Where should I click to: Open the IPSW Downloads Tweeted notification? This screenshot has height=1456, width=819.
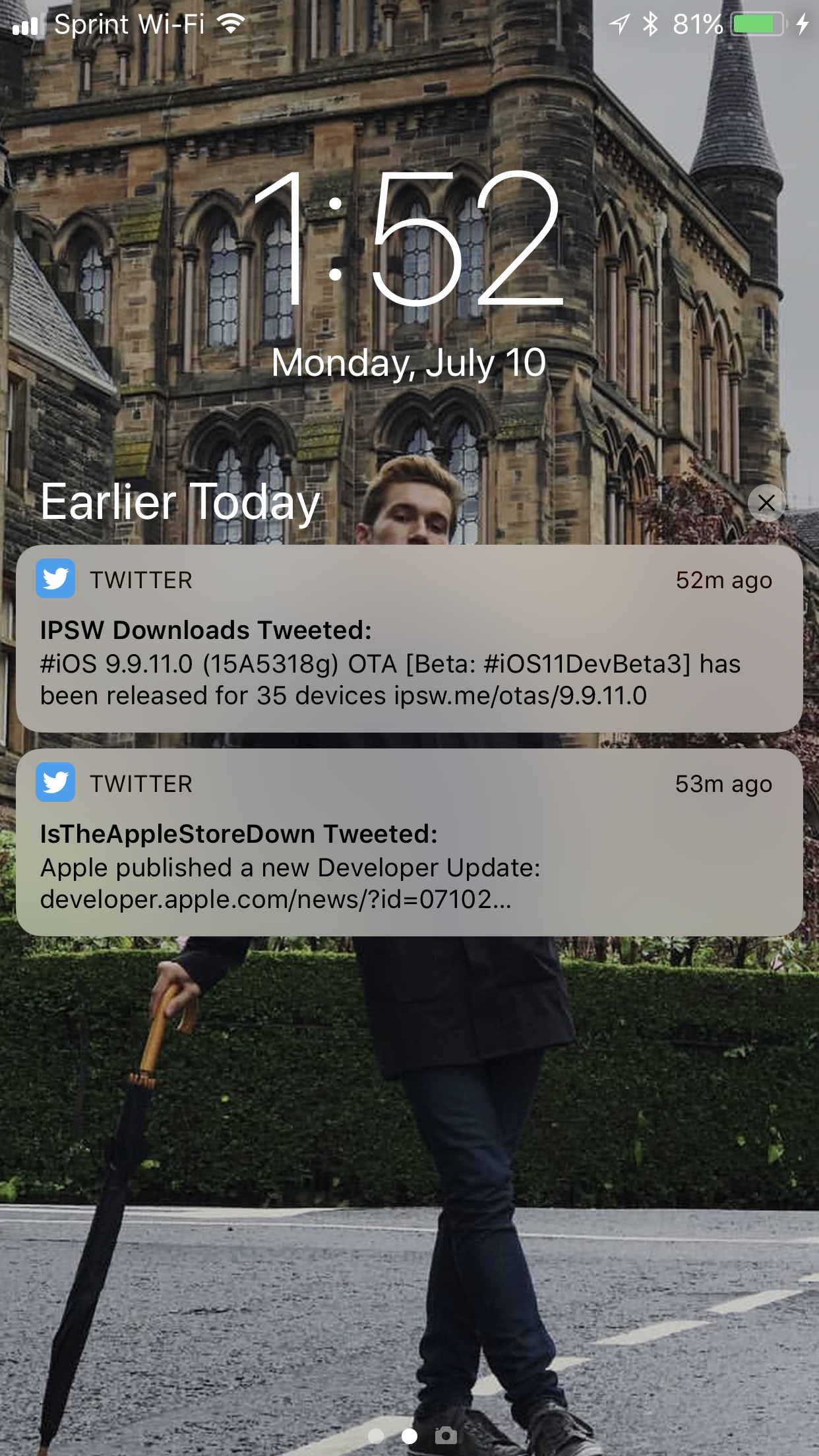[x=409, y=638]
